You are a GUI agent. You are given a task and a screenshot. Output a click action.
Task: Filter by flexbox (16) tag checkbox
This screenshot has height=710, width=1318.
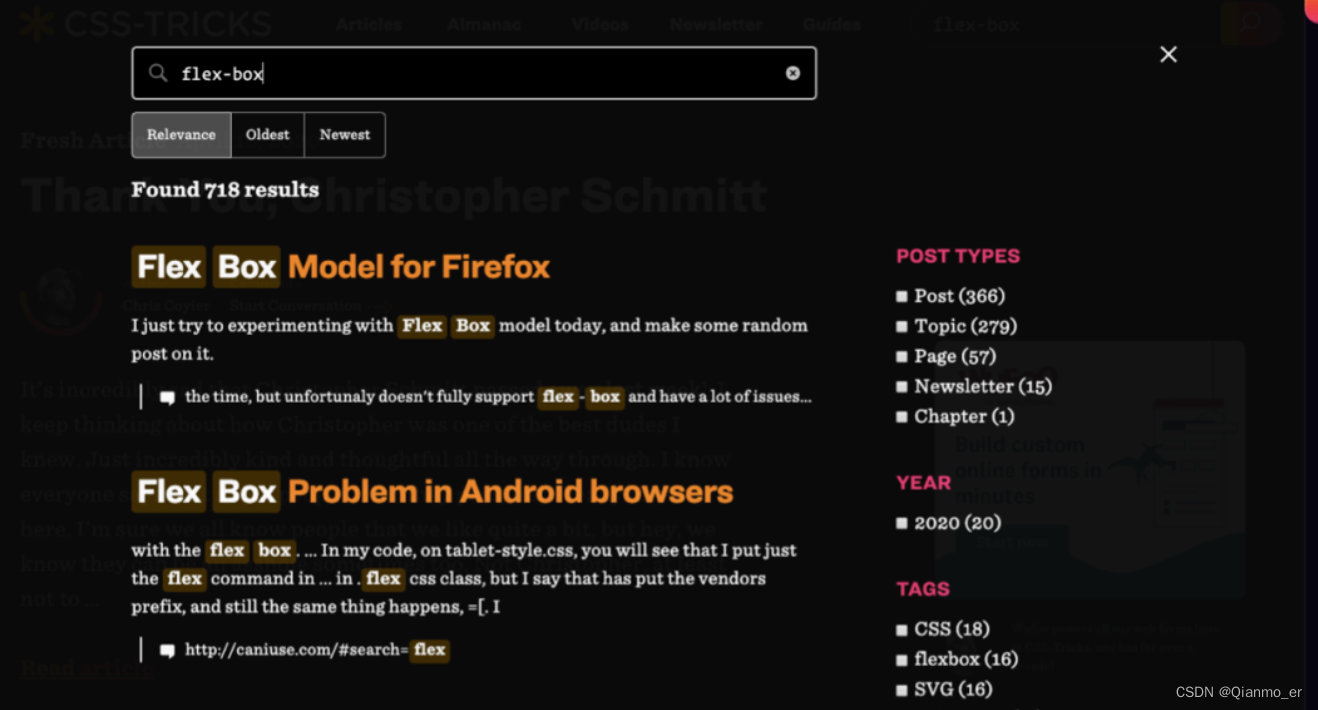pos(902,660)
